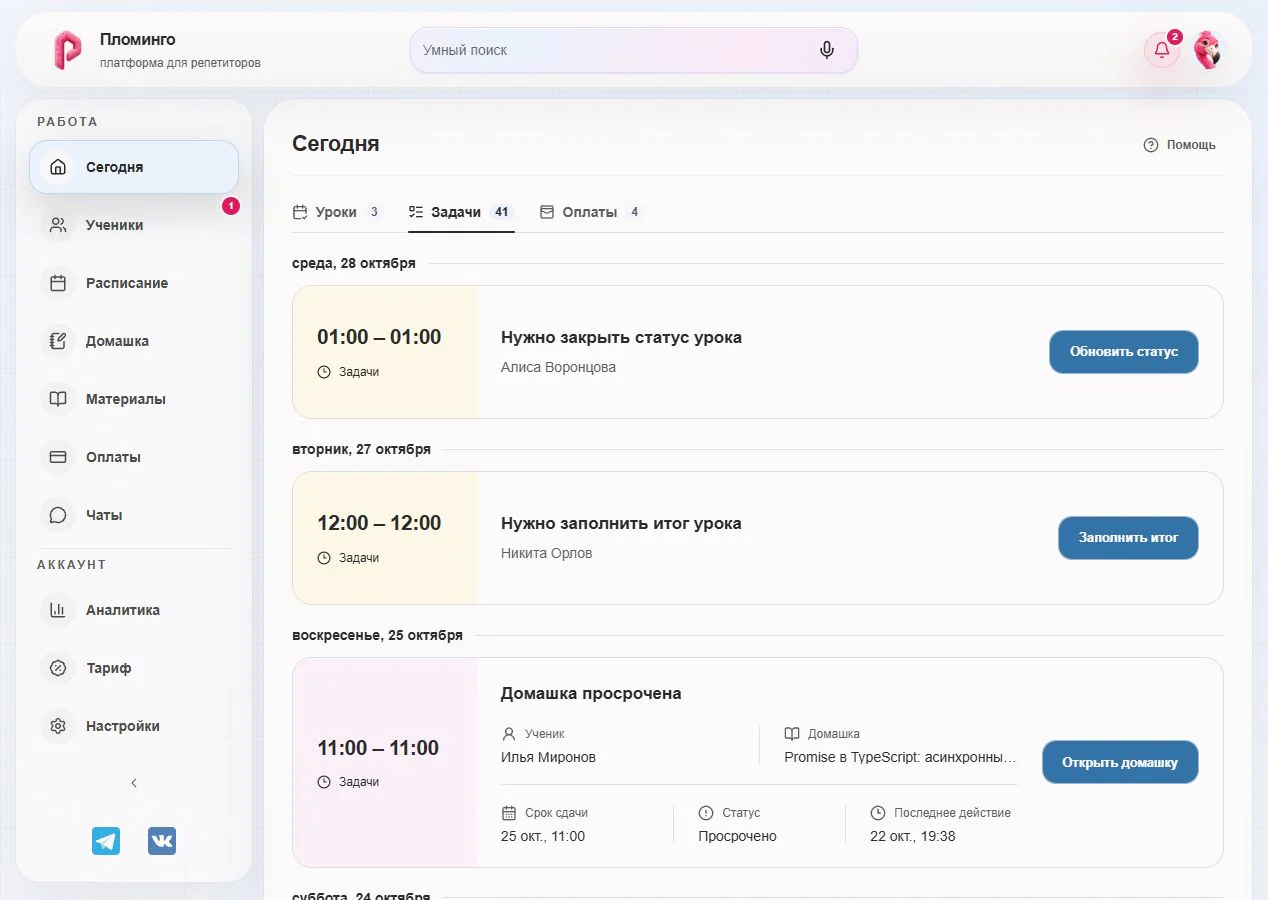Image resolution: width=1268 pixels, height=900 pixels.
Task: Click the Заполнить итог button
Action: point(1128,538)
